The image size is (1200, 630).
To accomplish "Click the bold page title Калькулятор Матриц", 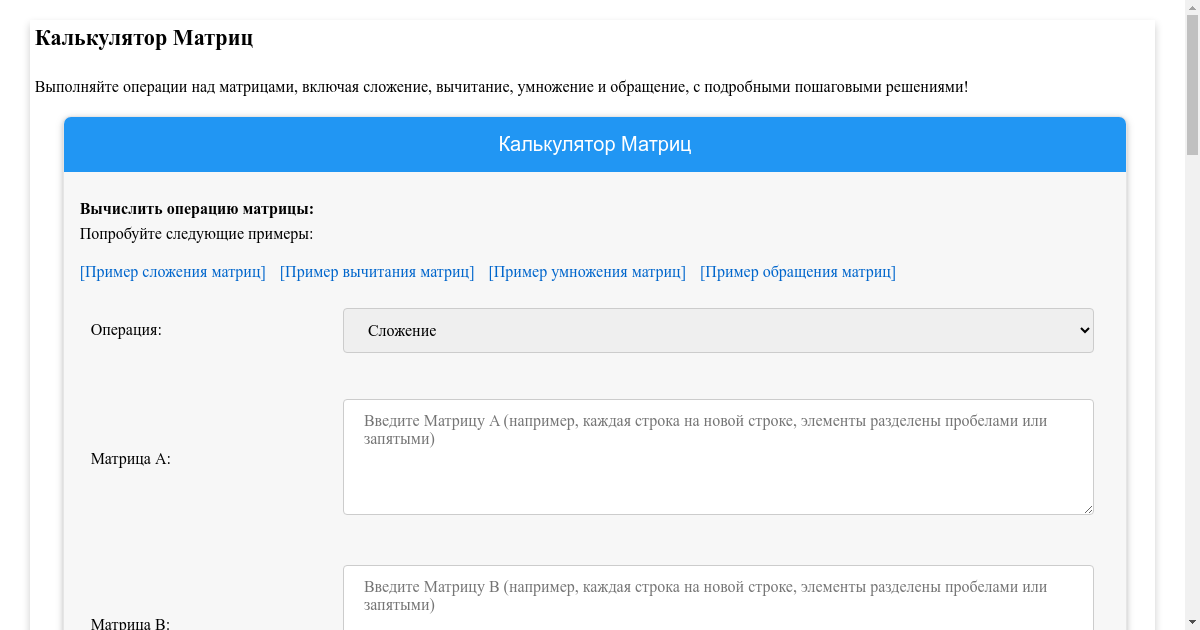I will tap(144, 38).
